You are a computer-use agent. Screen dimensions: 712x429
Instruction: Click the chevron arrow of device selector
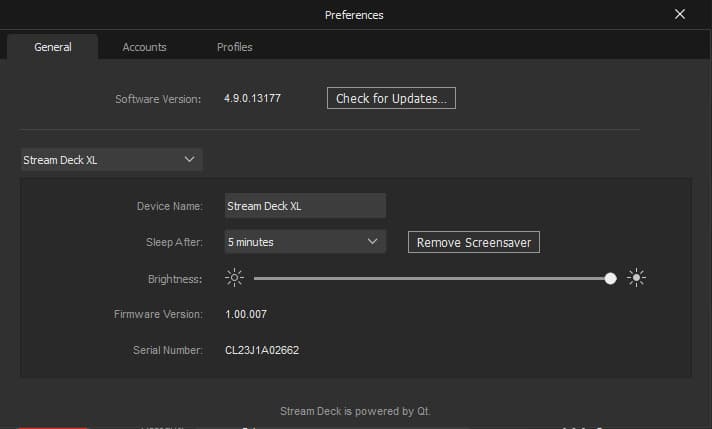[190, 160]
